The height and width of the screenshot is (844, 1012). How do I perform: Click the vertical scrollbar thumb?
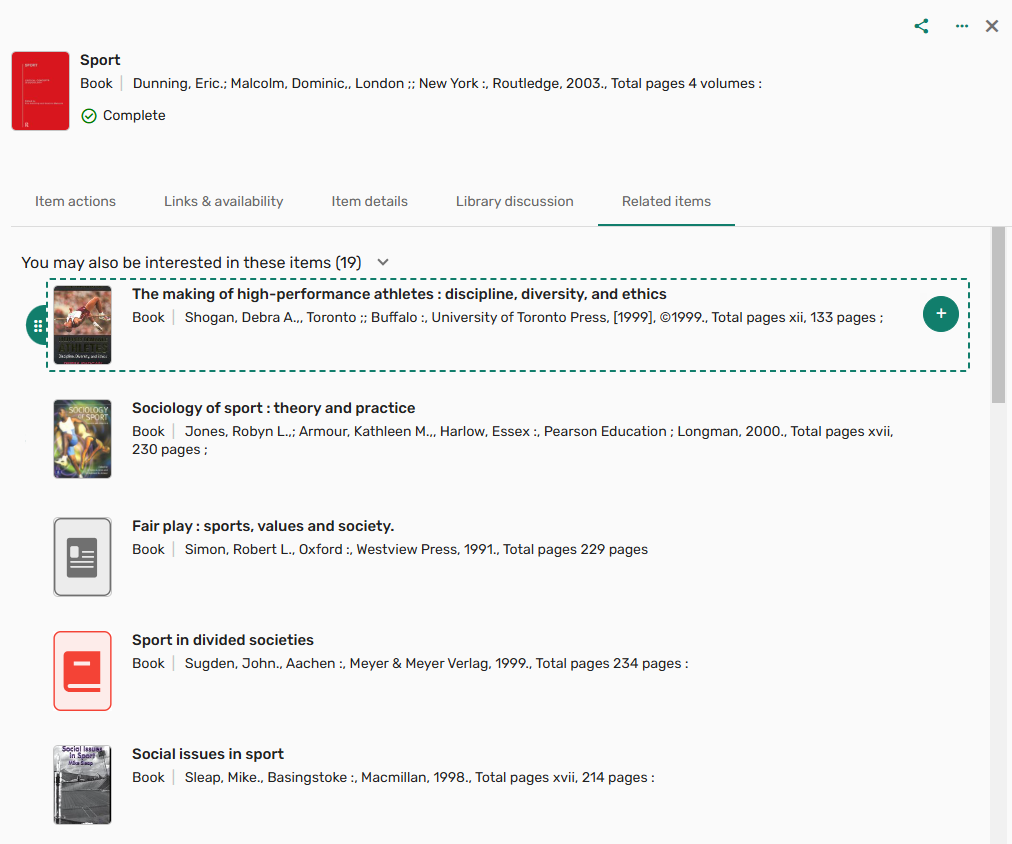coord(998,315)
